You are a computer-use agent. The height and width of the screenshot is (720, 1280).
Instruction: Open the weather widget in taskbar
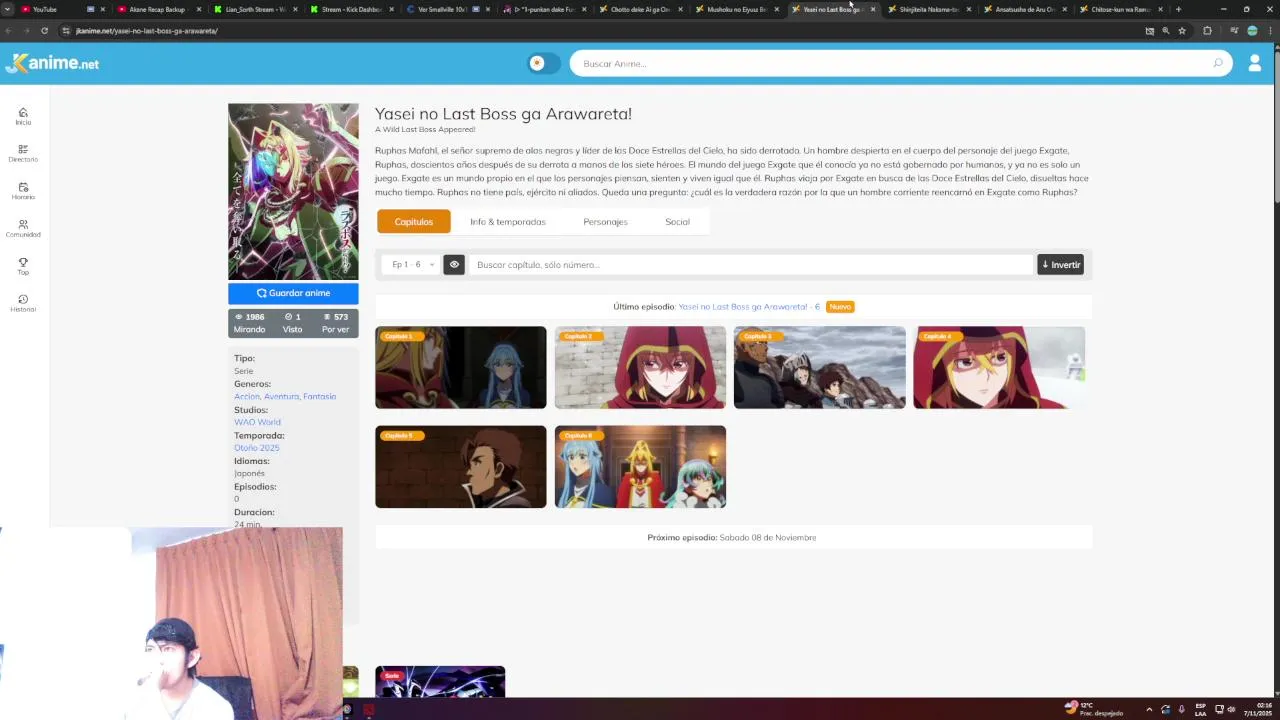(1094, 709)
